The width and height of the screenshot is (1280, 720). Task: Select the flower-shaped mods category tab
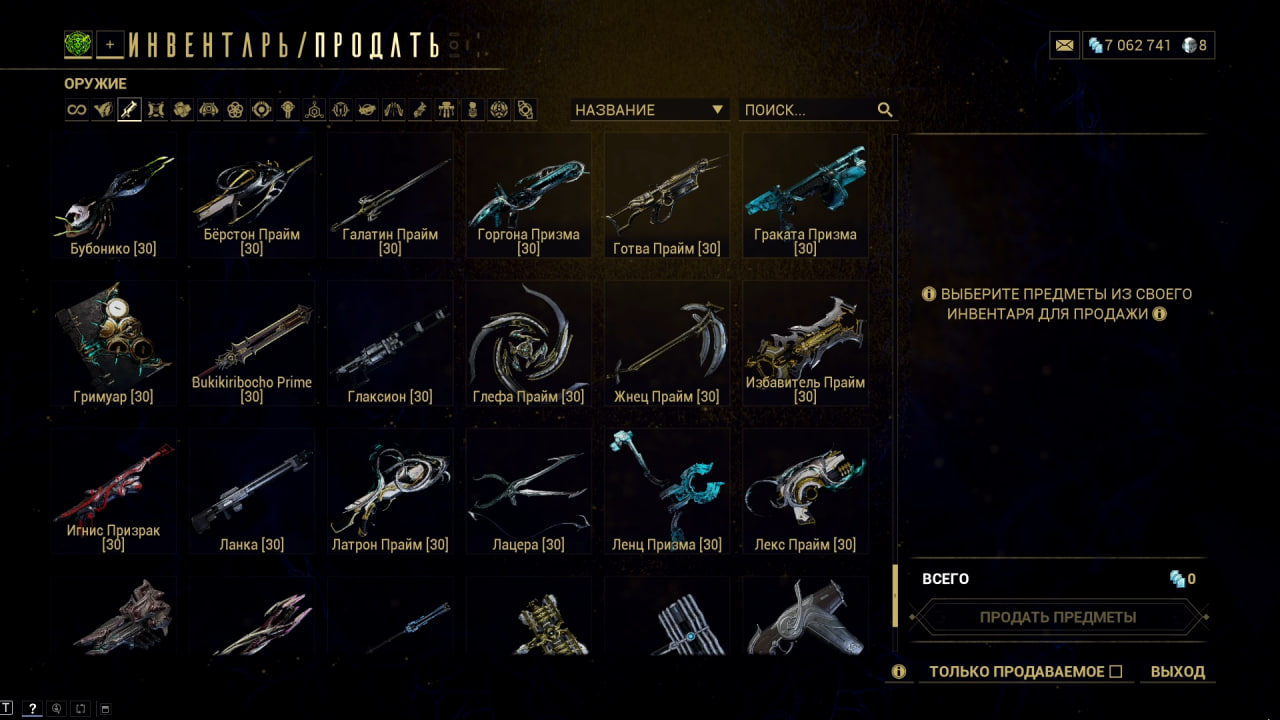click(235, 110)
